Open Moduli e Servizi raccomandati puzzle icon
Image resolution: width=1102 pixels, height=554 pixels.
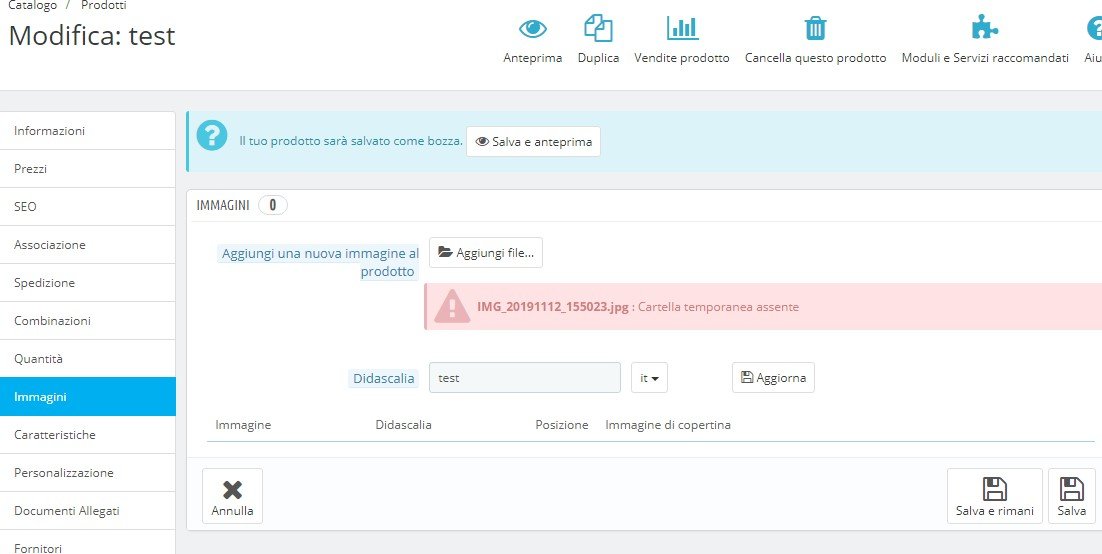(x=985, y=28)
